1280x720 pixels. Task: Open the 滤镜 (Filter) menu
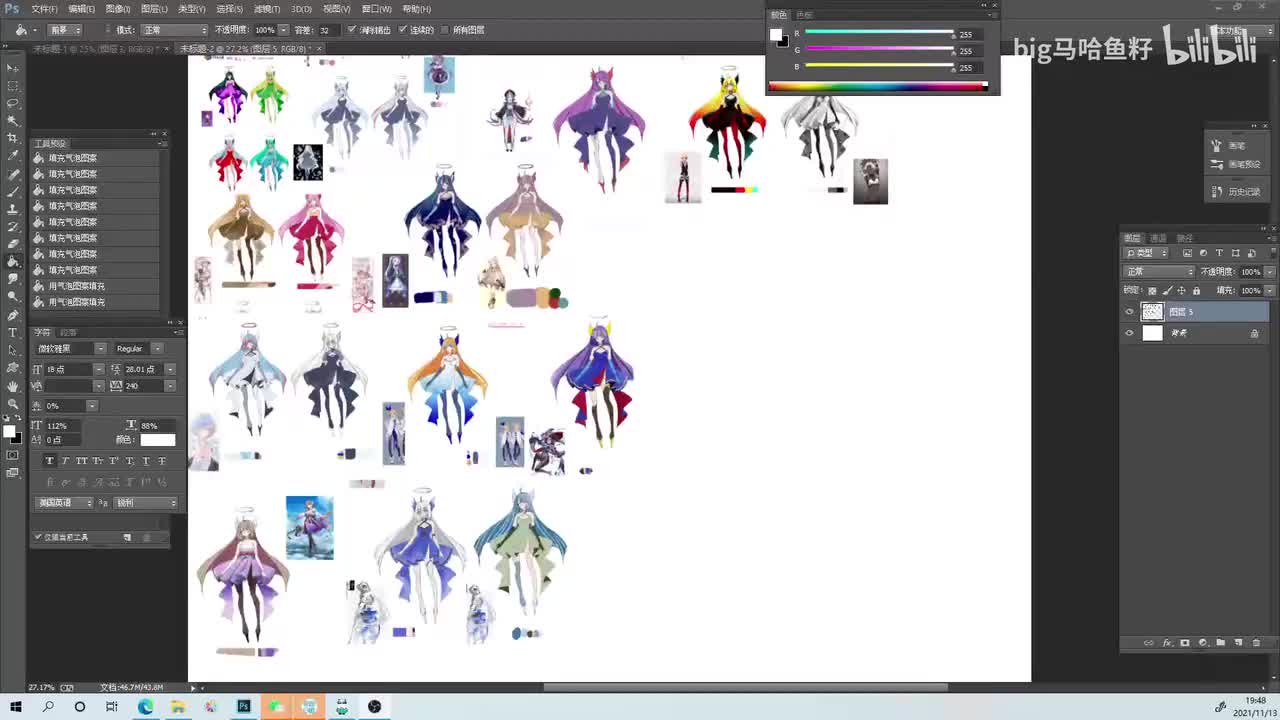(266, 9)
